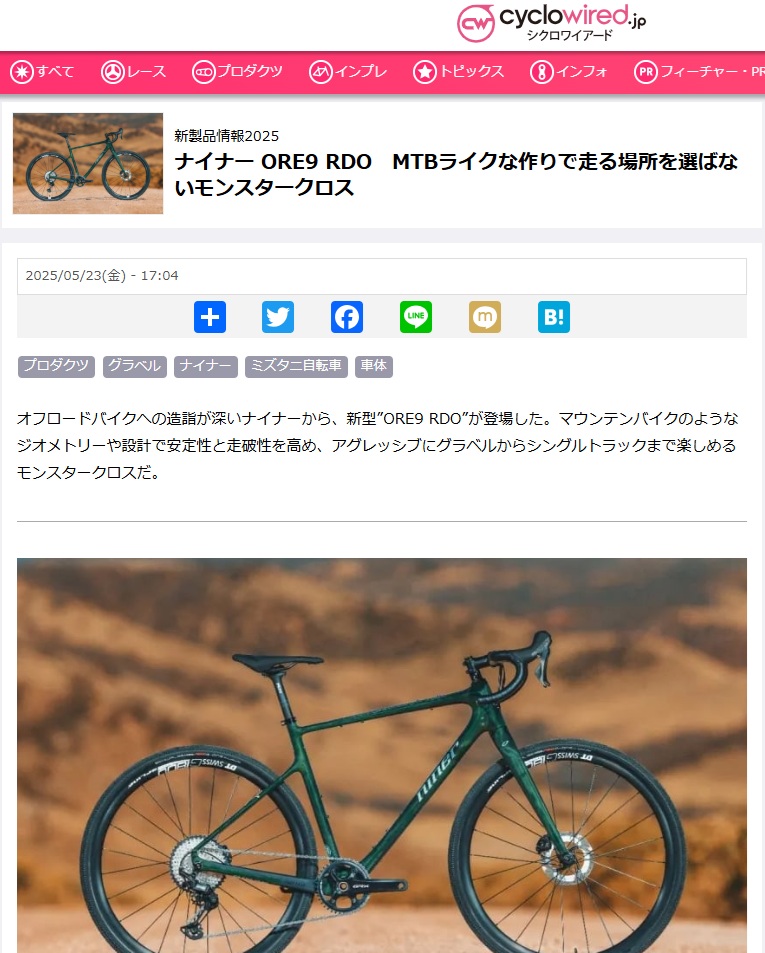
Task: Click the blue plus share icon
Action: (x=210, y=317)
